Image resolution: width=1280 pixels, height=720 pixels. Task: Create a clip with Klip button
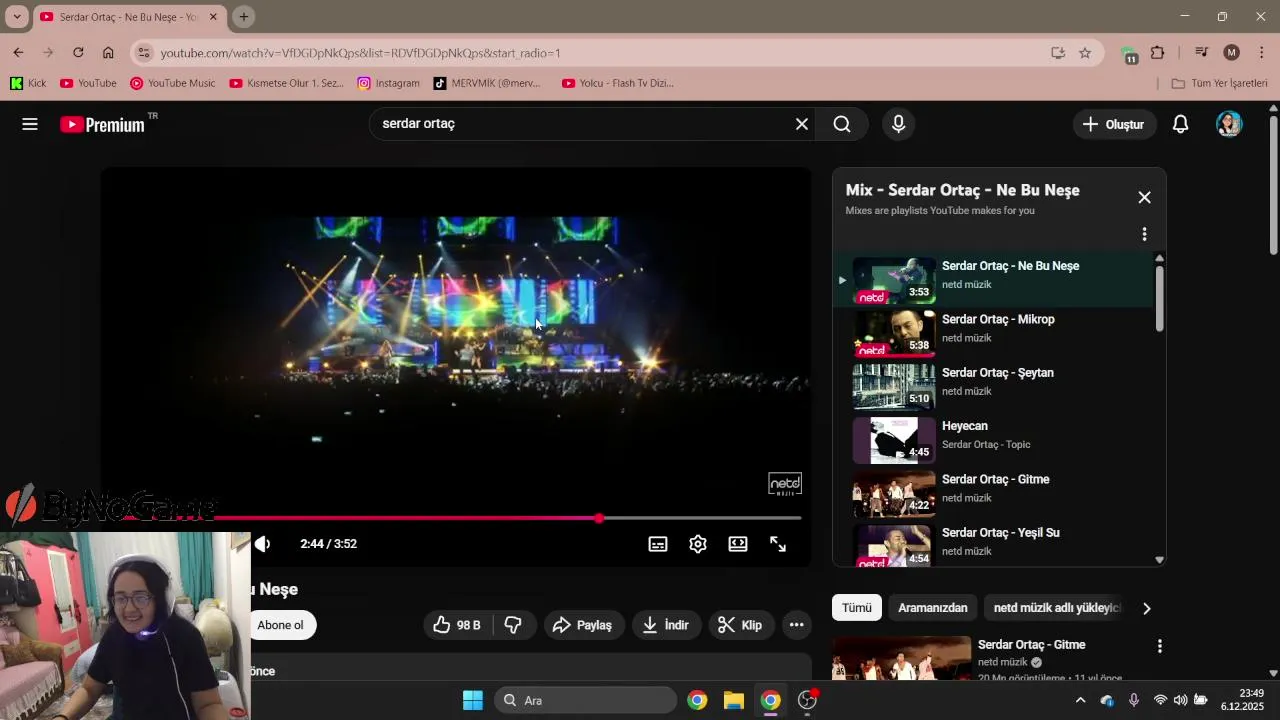point(741,625)
